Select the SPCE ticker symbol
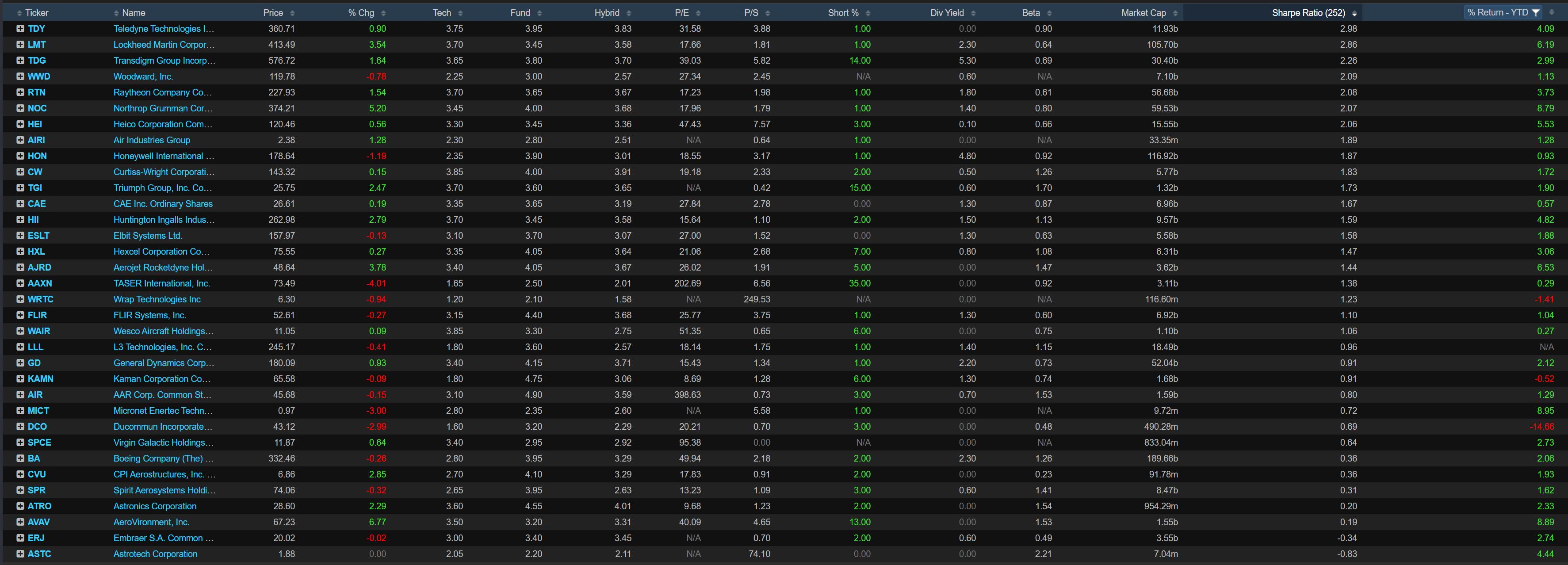 [39, 443]
